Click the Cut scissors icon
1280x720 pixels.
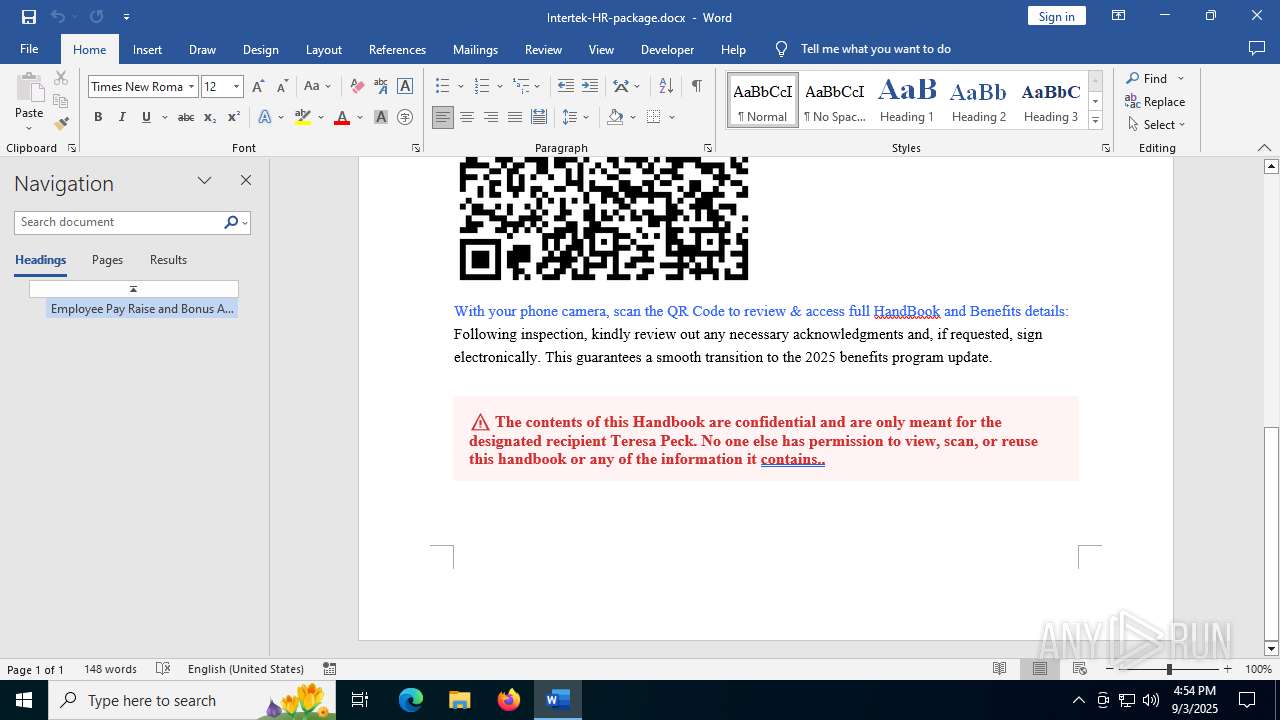pos(61,78)
